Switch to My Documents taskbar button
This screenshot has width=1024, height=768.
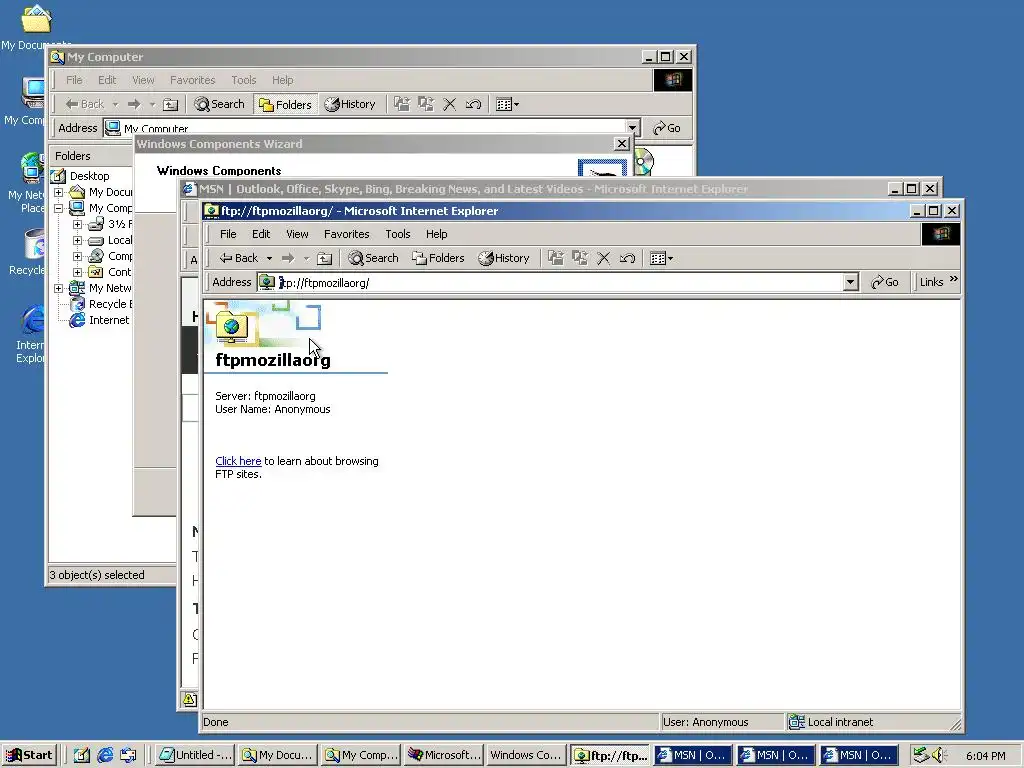point(278,755)
